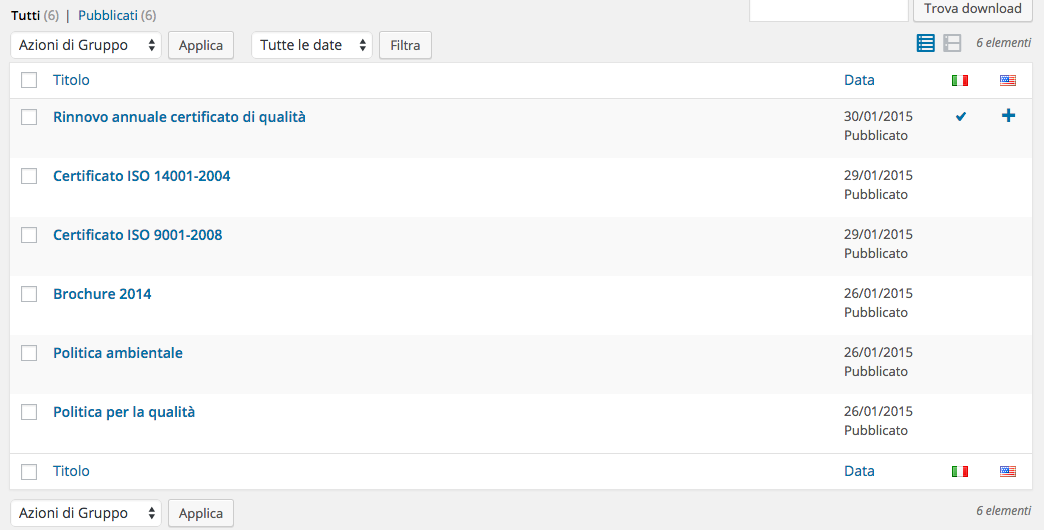1044x530 pixels.
Task: Expand Tutte le date dropdown
Action: 312,45
